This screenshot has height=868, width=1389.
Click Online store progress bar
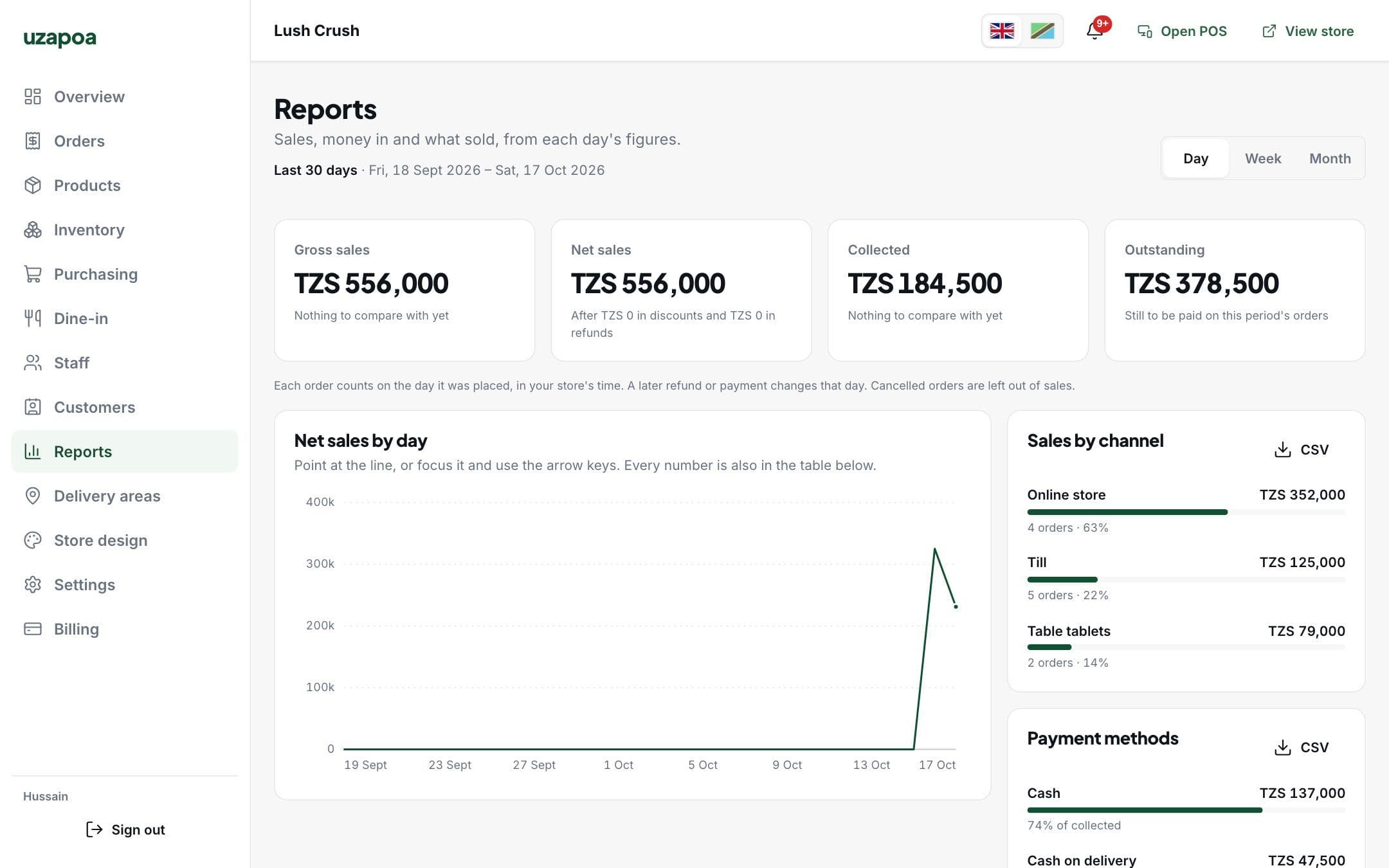[1186, 512]
